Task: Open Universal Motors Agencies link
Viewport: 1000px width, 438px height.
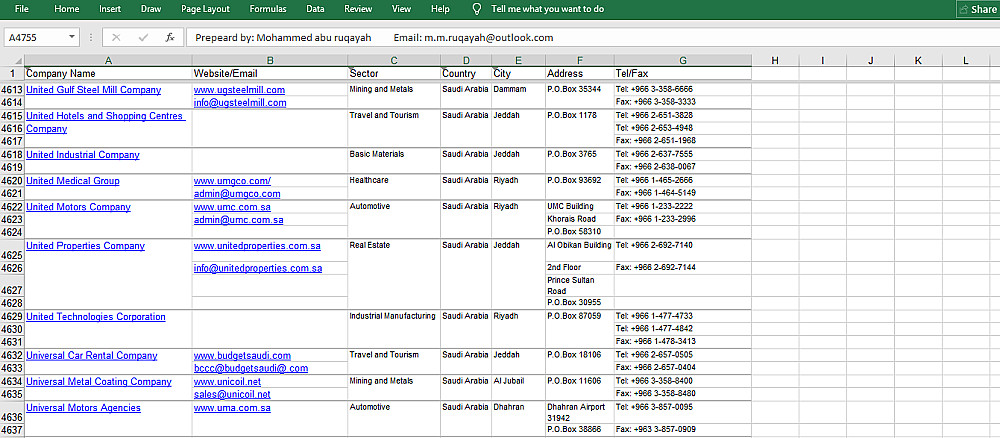Action: [84, 408]
